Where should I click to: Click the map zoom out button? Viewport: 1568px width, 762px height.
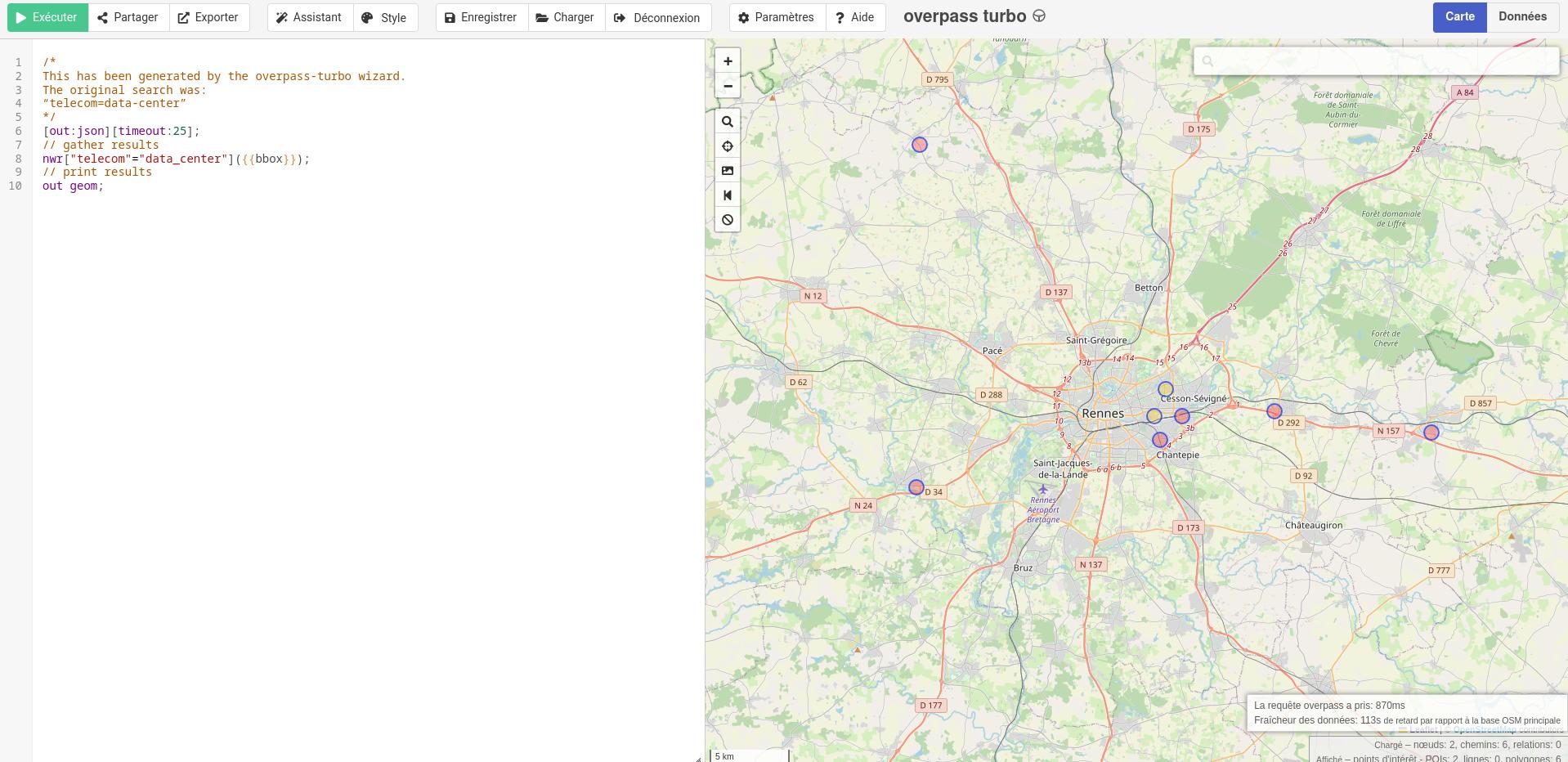click(x=728, y=86)
